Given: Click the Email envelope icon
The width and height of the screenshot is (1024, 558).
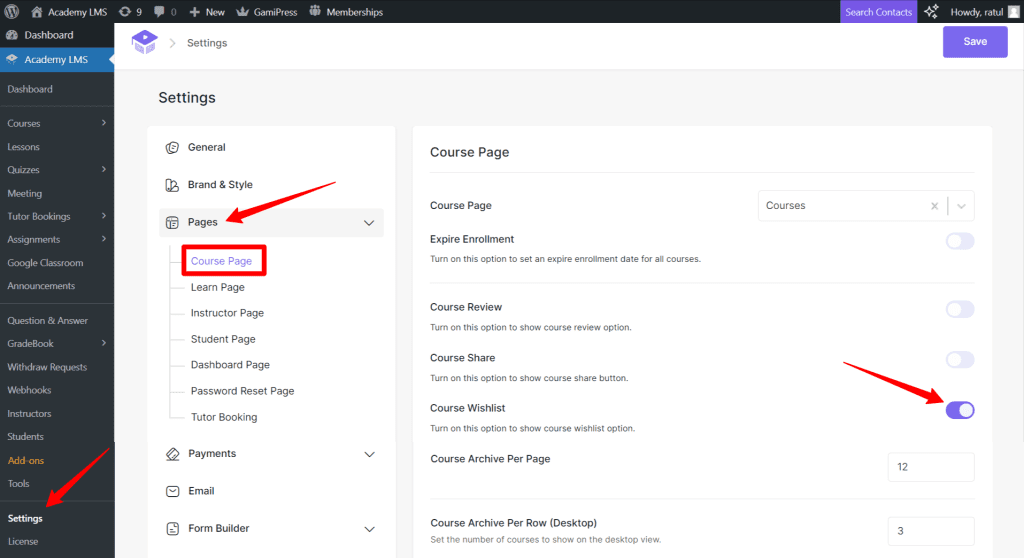Looking at the screenshot, I should (x=172, y=491).
